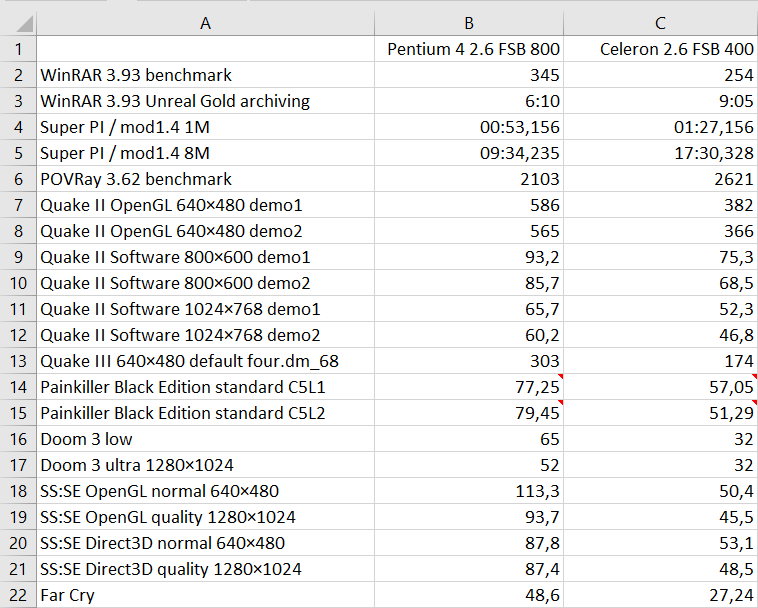Select 'Quake II Software 1024×768 demo2' cell
758x608 pixels.
pos(205,335)
